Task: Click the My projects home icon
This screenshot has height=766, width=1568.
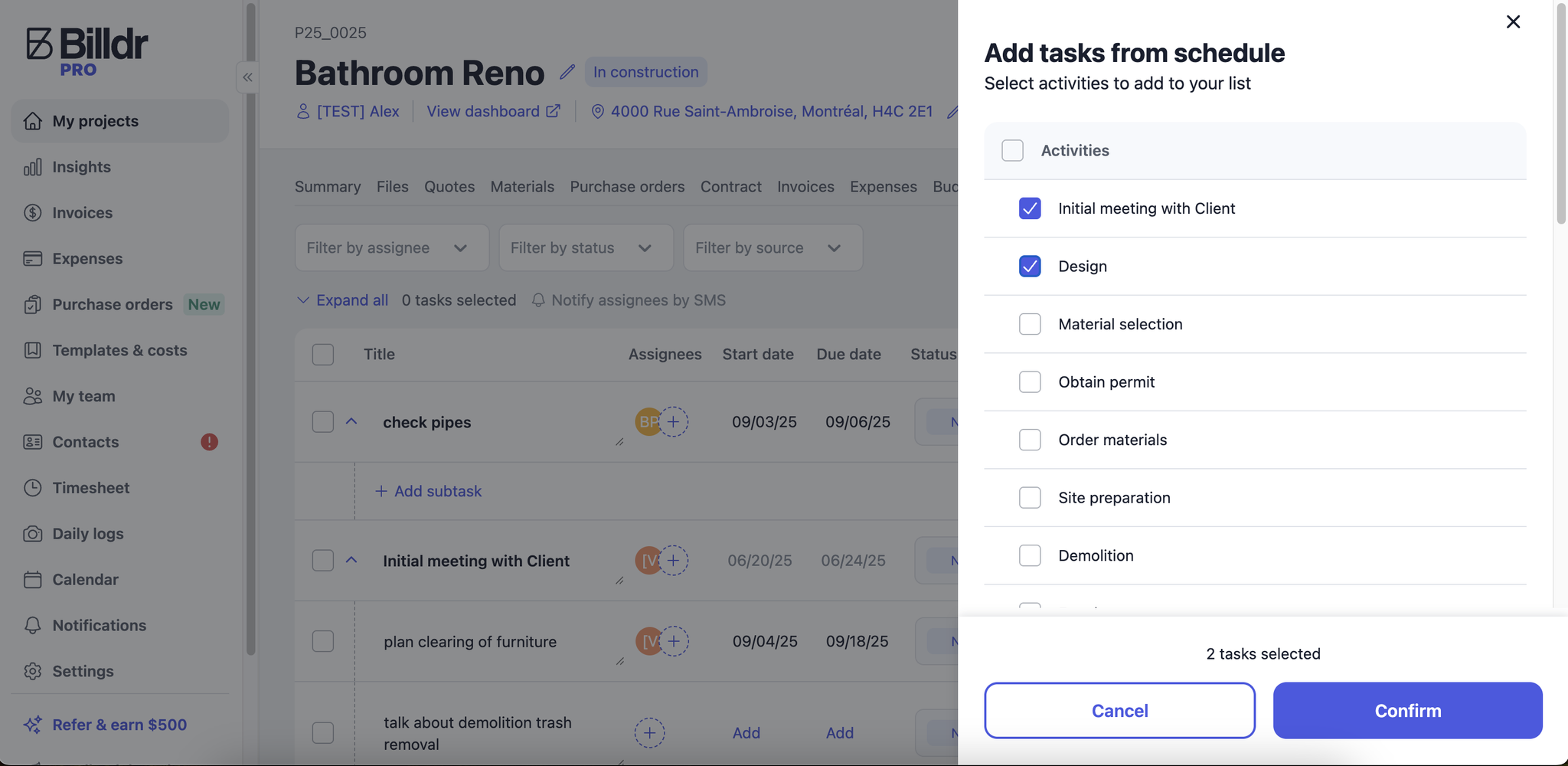Action: tap(32, 121)
